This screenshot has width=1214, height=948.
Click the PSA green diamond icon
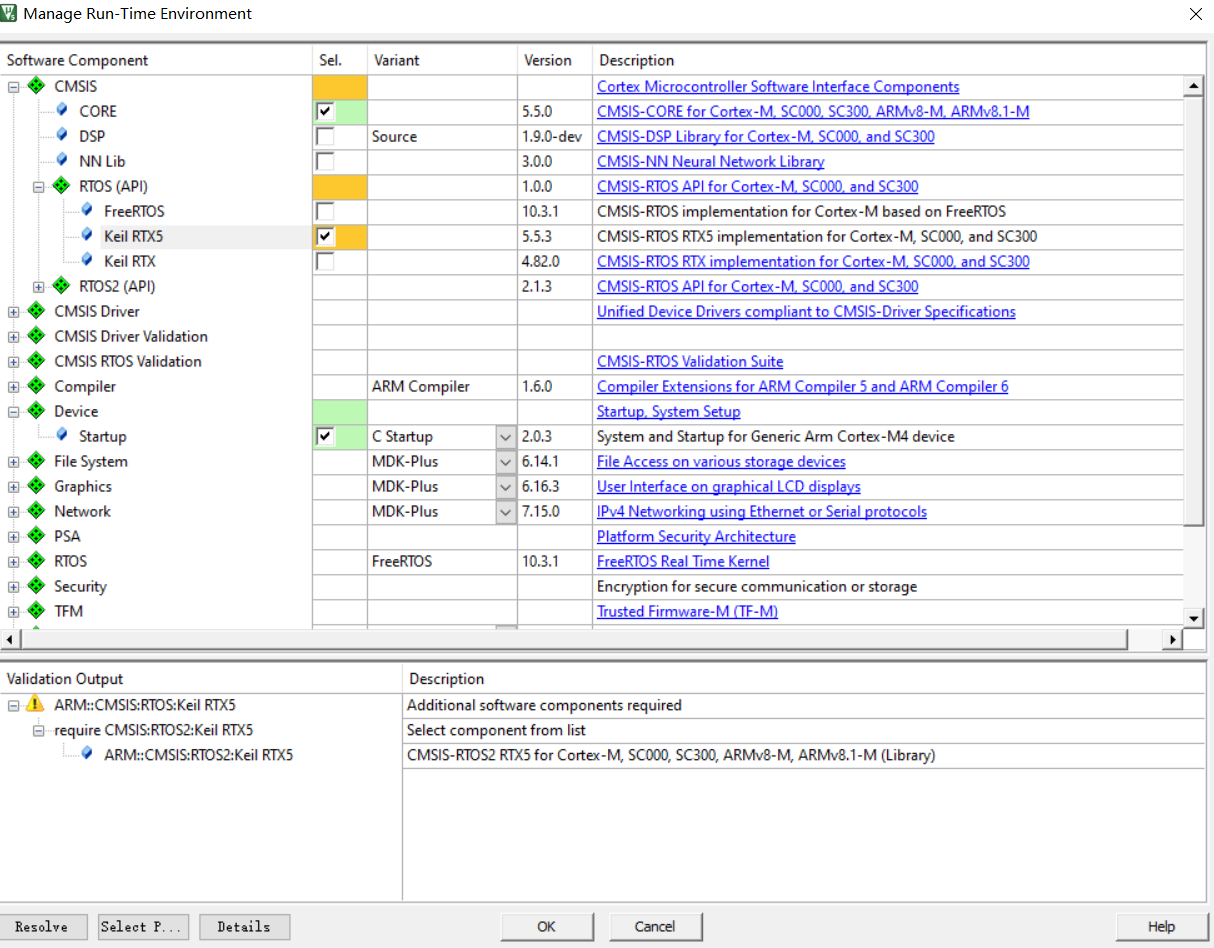[36, 536]
